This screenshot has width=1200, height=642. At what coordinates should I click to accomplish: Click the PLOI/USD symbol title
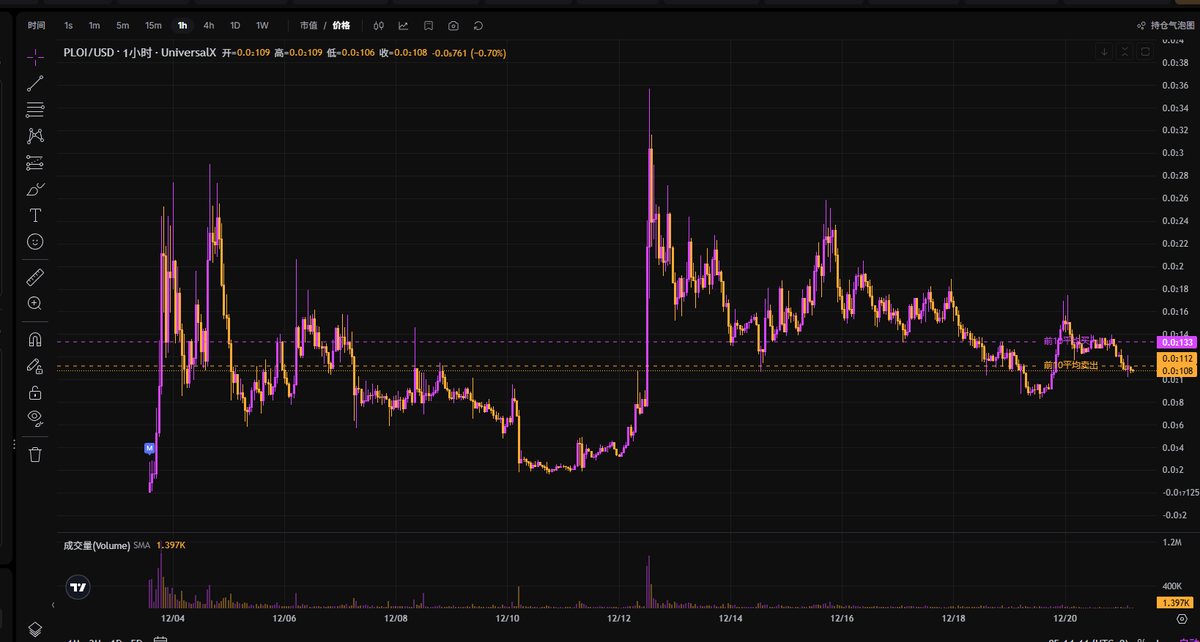(x=87, y=52)
